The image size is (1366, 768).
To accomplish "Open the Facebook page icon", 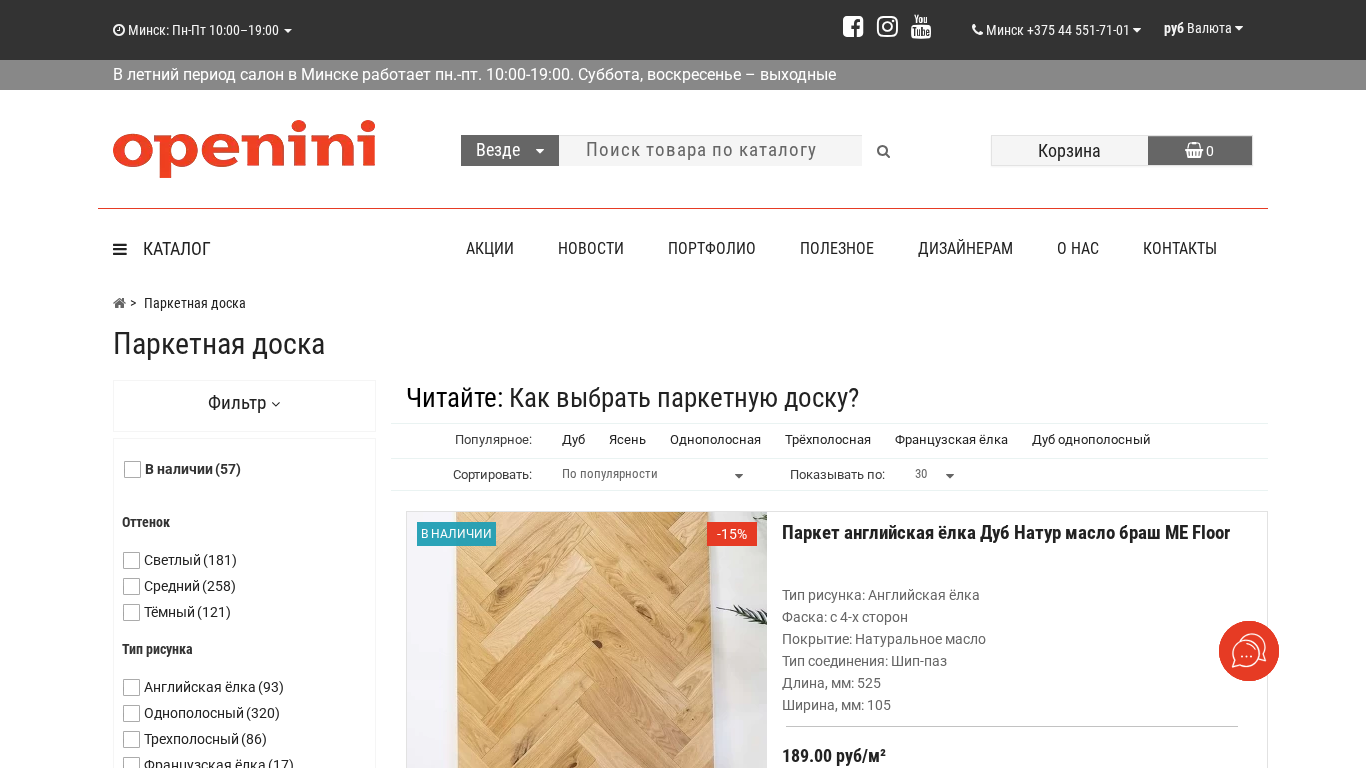I will coord(853,27).
